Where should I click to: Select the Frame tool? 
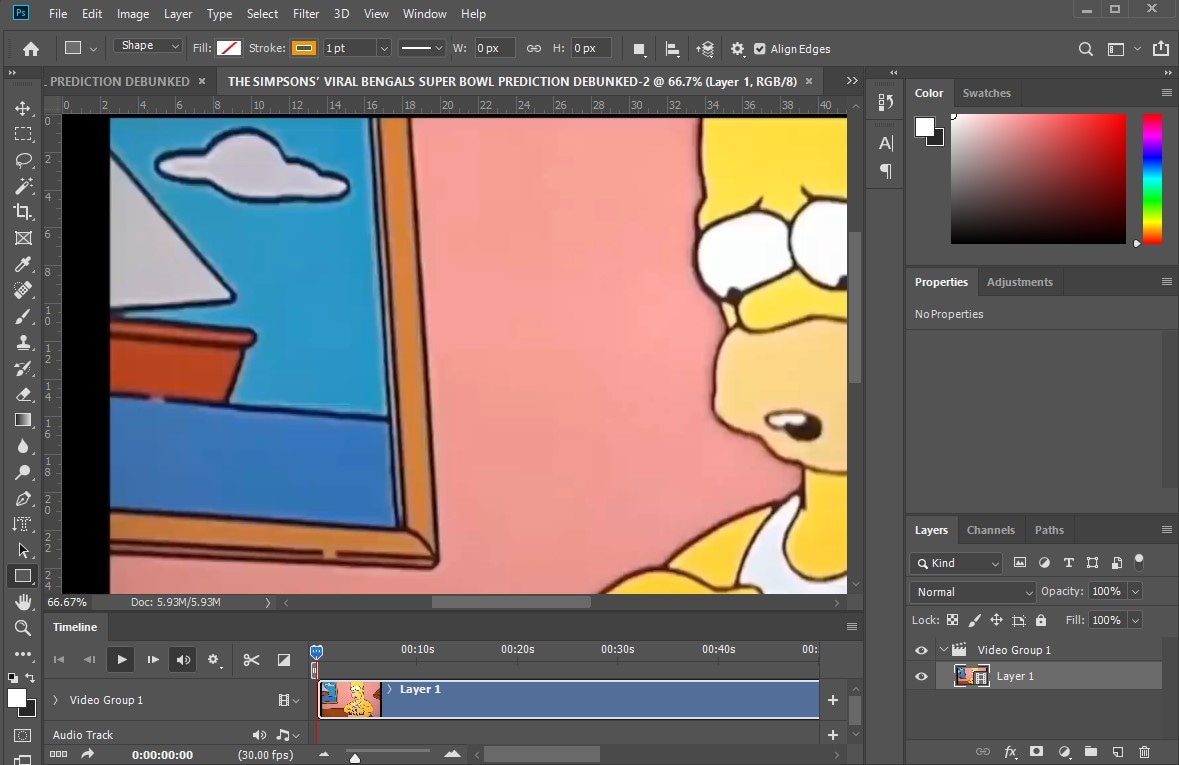tap(23, 238)
